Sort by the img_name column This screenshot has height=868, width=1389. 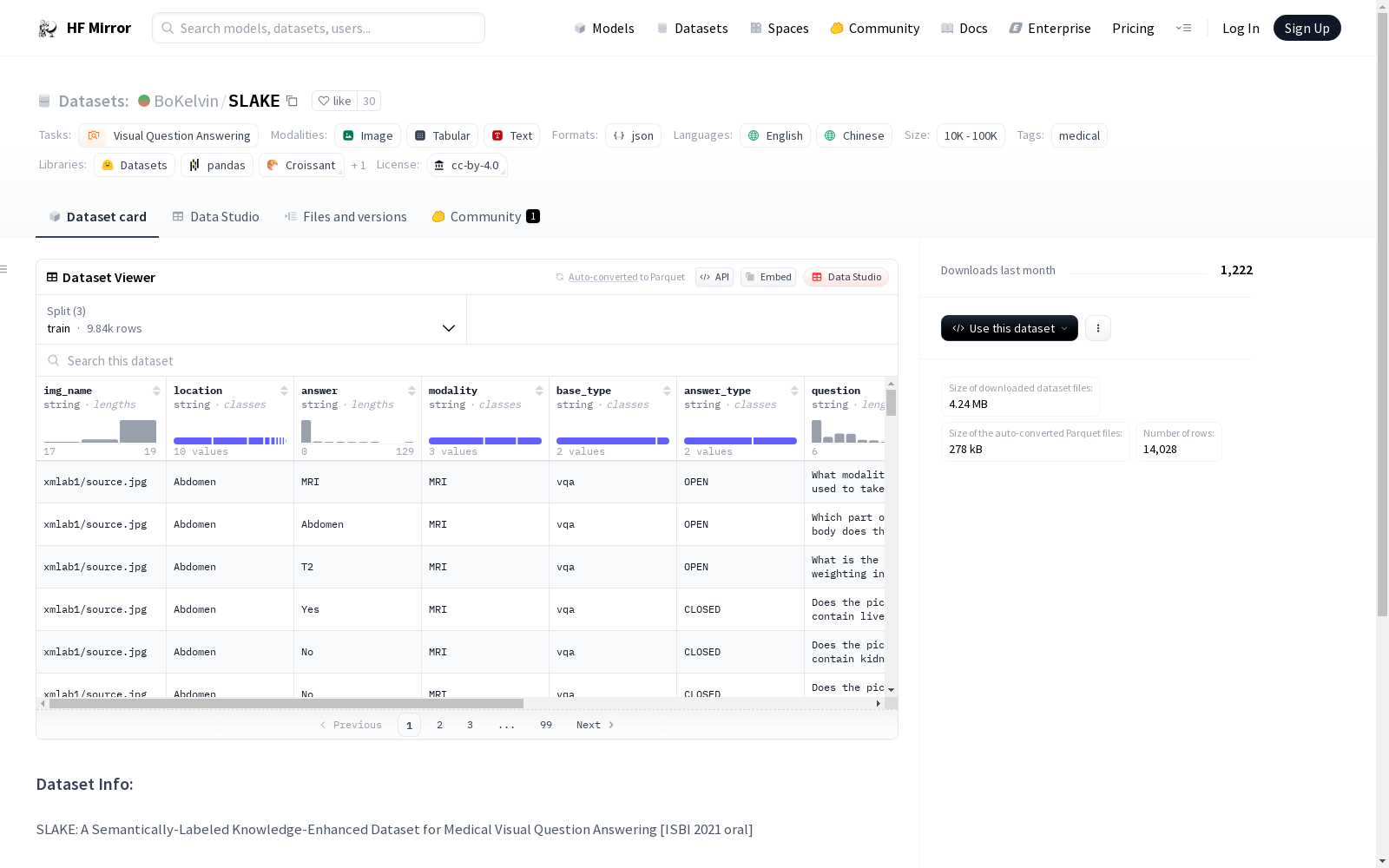click(156, 391)
